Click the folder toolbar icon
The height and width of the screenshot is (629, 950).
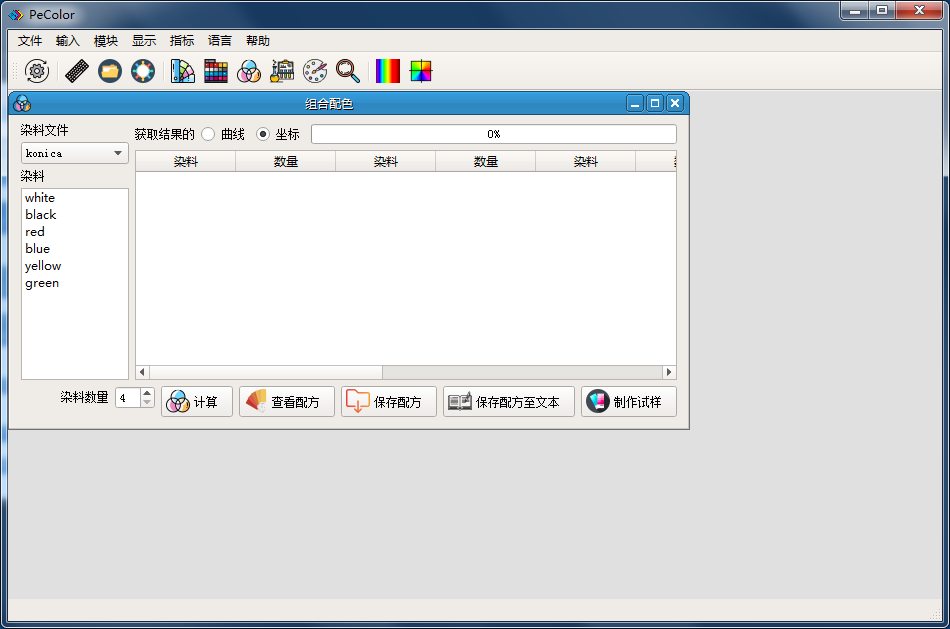pyautogui.click(x=110, y=71)
